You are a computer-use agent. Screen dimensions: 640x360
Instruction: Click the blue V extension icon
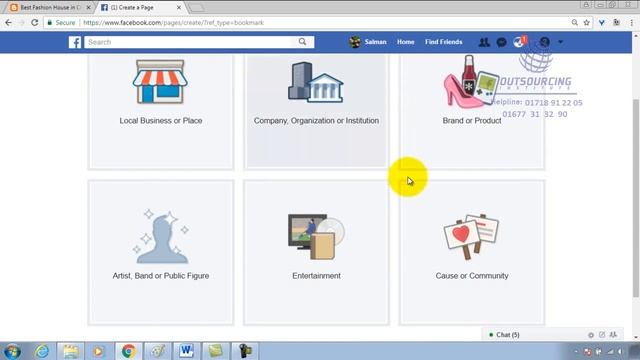[x=602, y=23]
